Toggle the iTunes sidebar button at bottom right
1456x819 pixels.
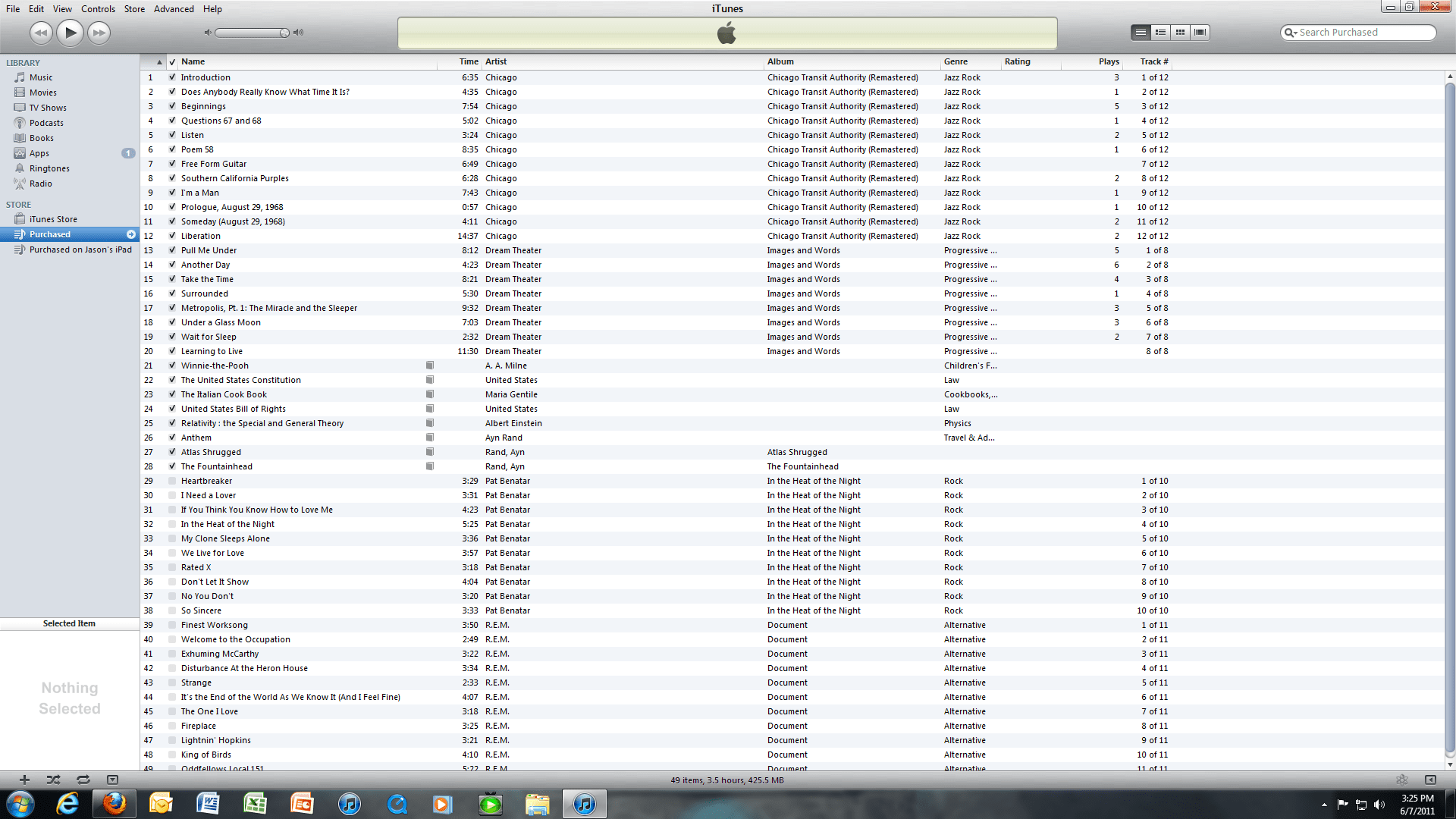1430,780
